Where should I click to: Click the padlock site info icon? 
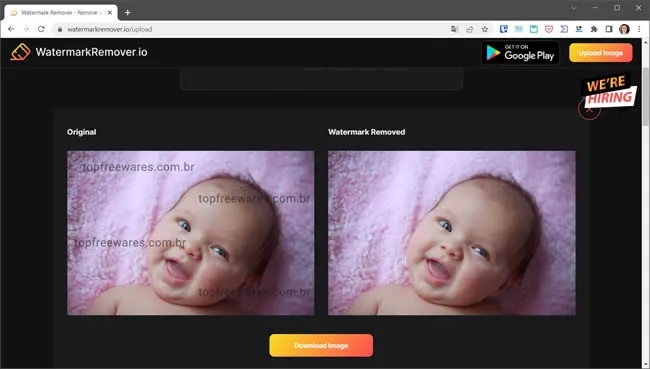(60, 29)
